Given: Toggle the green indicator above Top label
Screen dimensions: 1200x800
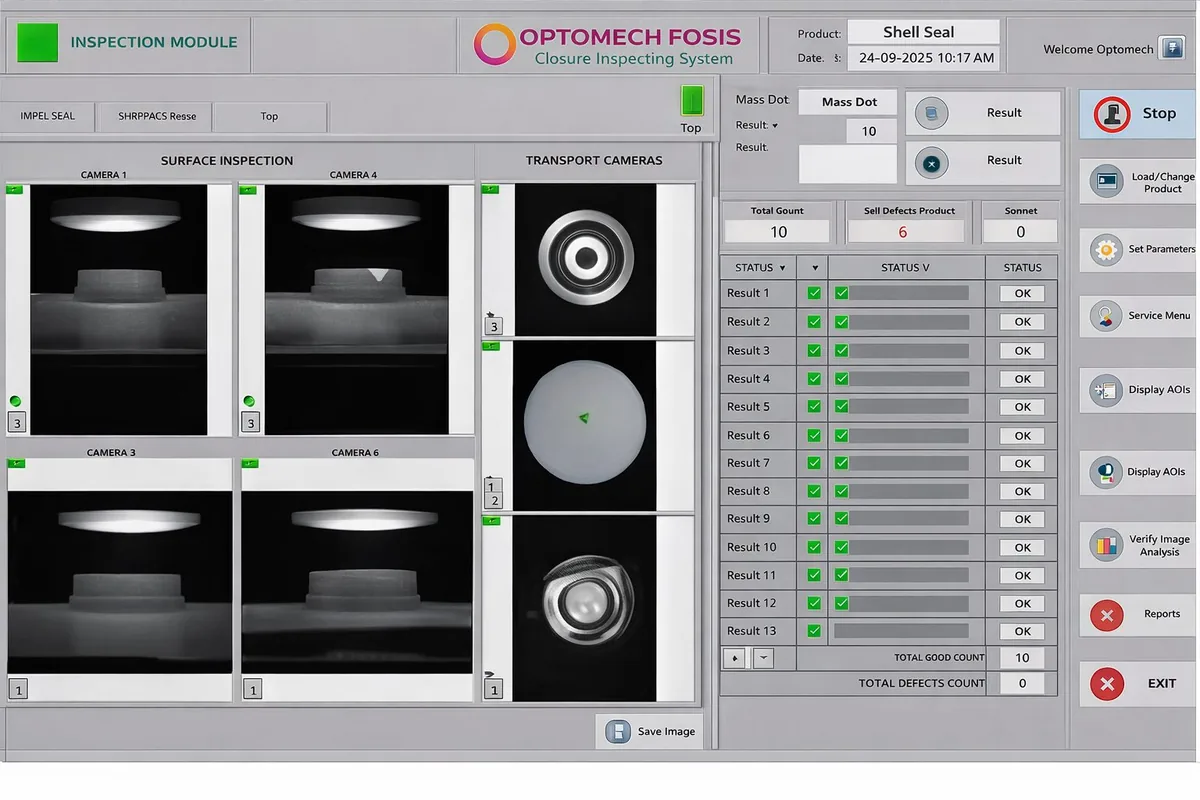Looking at the screenshot, I should tap(691, 103).
